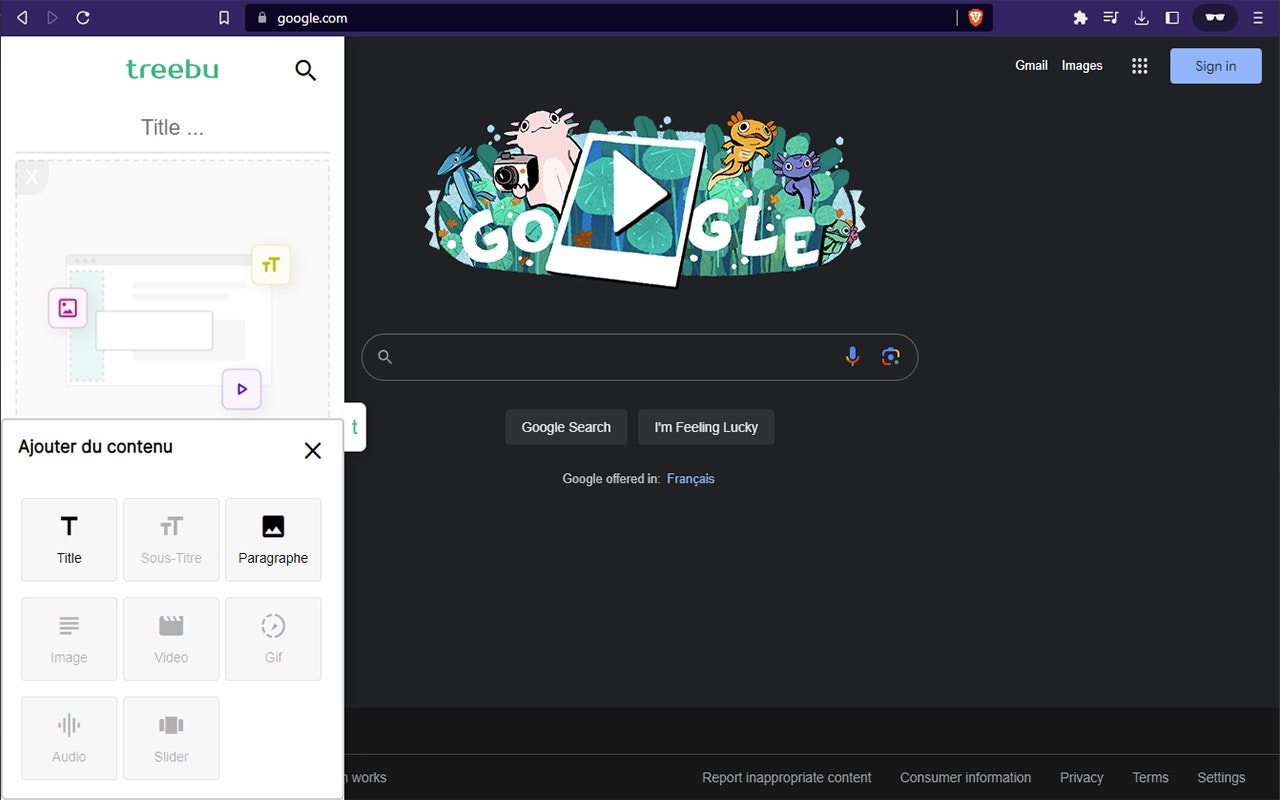This screenshot has height=800, width=1280.
Task: Click the private glasses profile icon
Action: point(1215,17)
